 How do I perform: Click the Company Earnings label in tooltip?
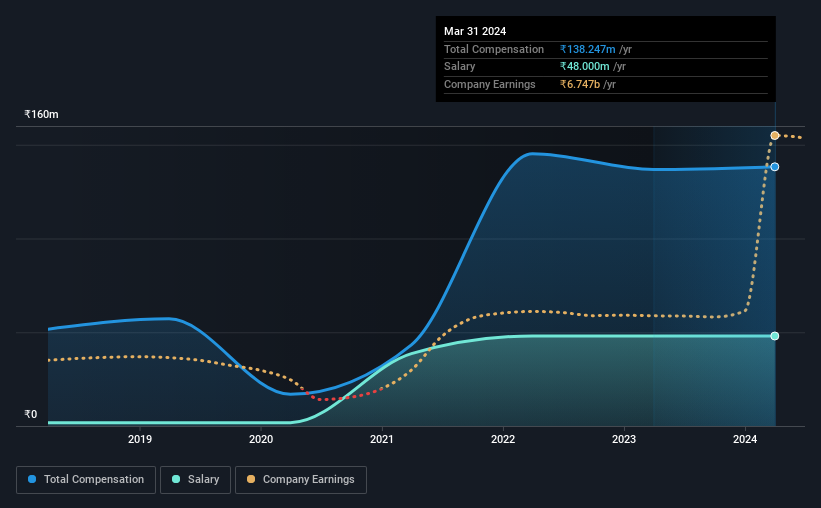click(x=490, y=84)
